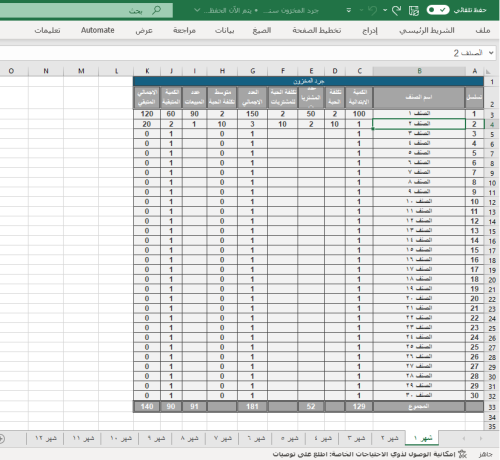Expand the file name save status chevron

pos(197,10)
